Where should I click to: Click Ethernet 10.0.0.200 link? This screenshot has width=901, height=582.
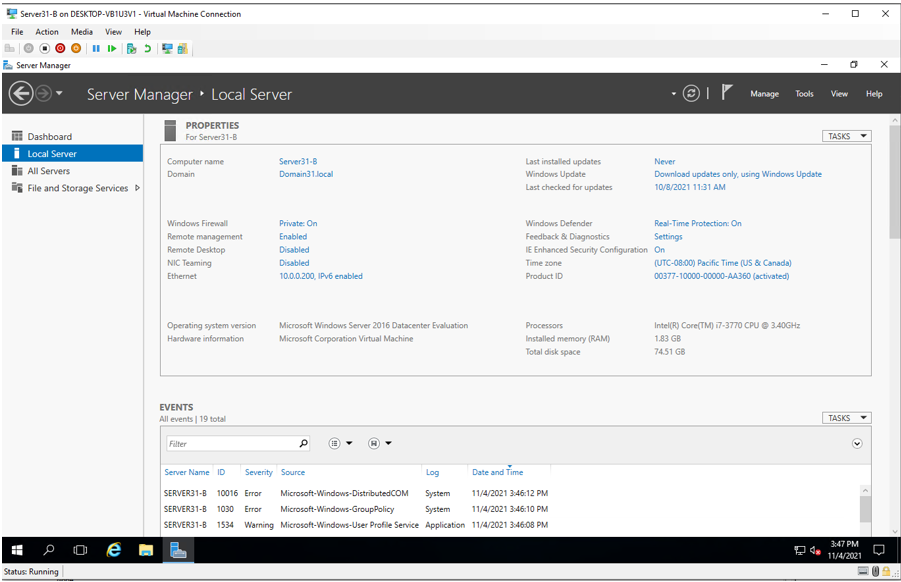click(x=321, y=276)
